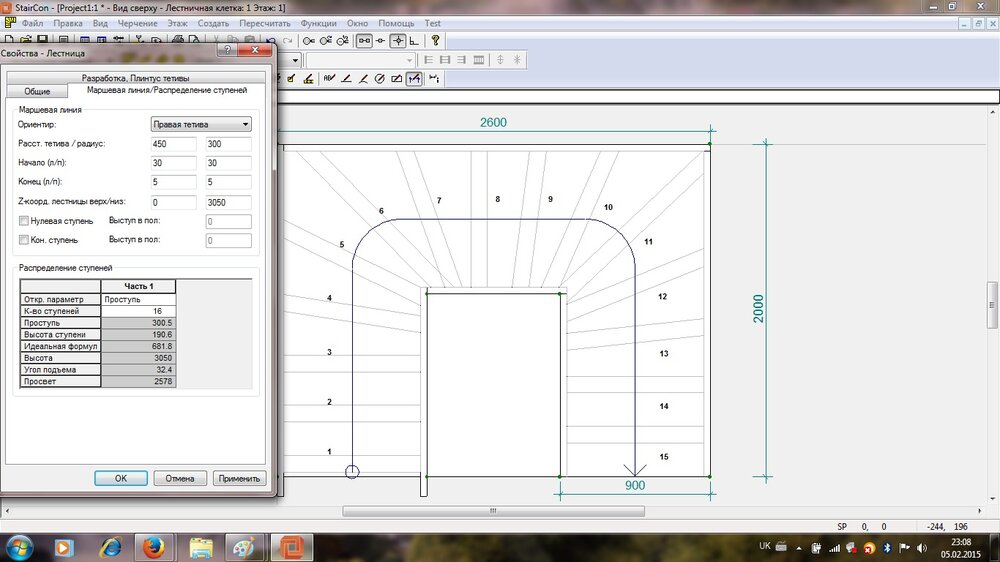The image size is (1000, 562).
Task: Open the Ориентир dropdown Правая тетива
Action: 200,124
